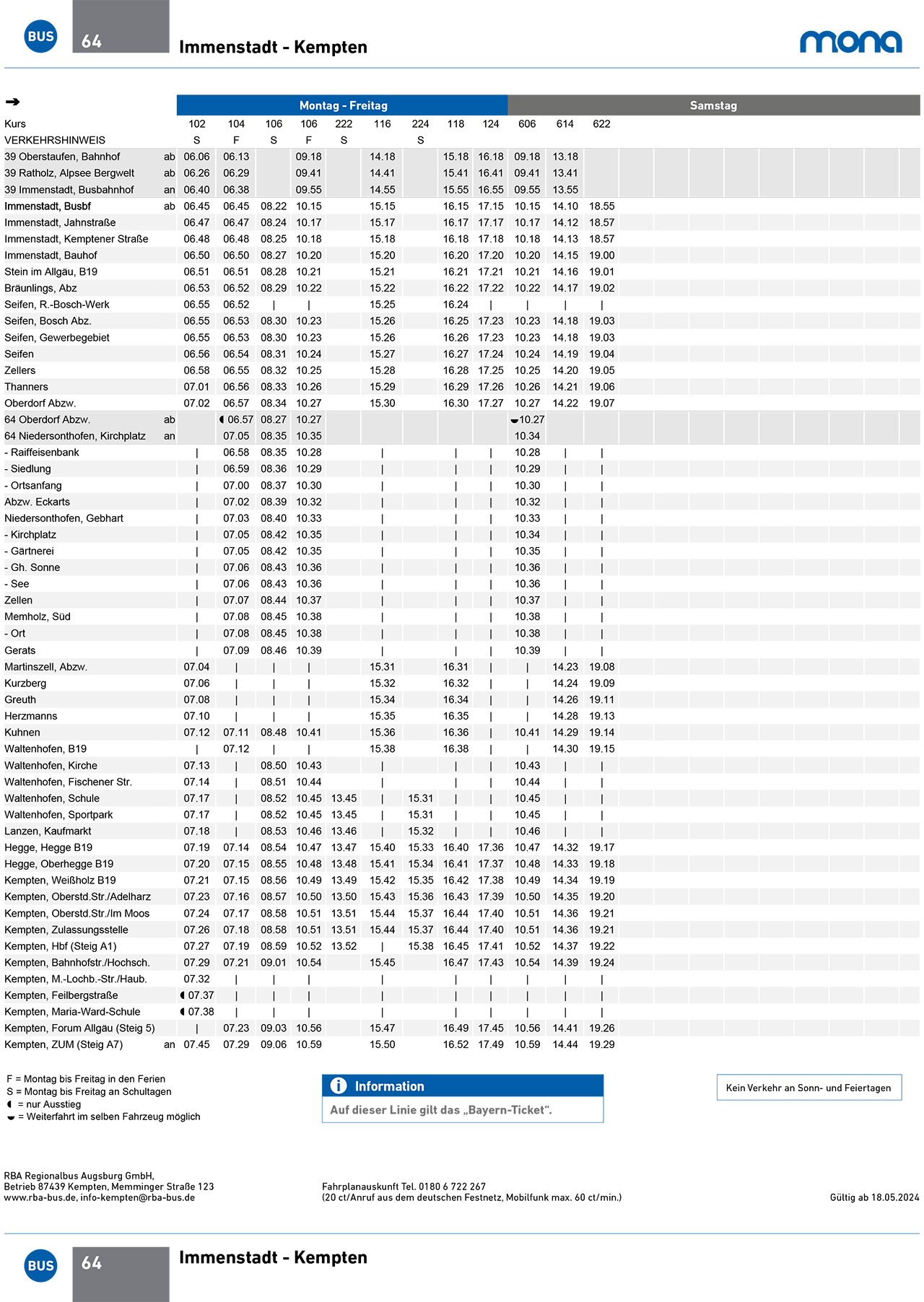Click time 07.45 arrival at Kempten ZUM
This screenshot has width=924, height=1302.
[x=196, y=1045]
